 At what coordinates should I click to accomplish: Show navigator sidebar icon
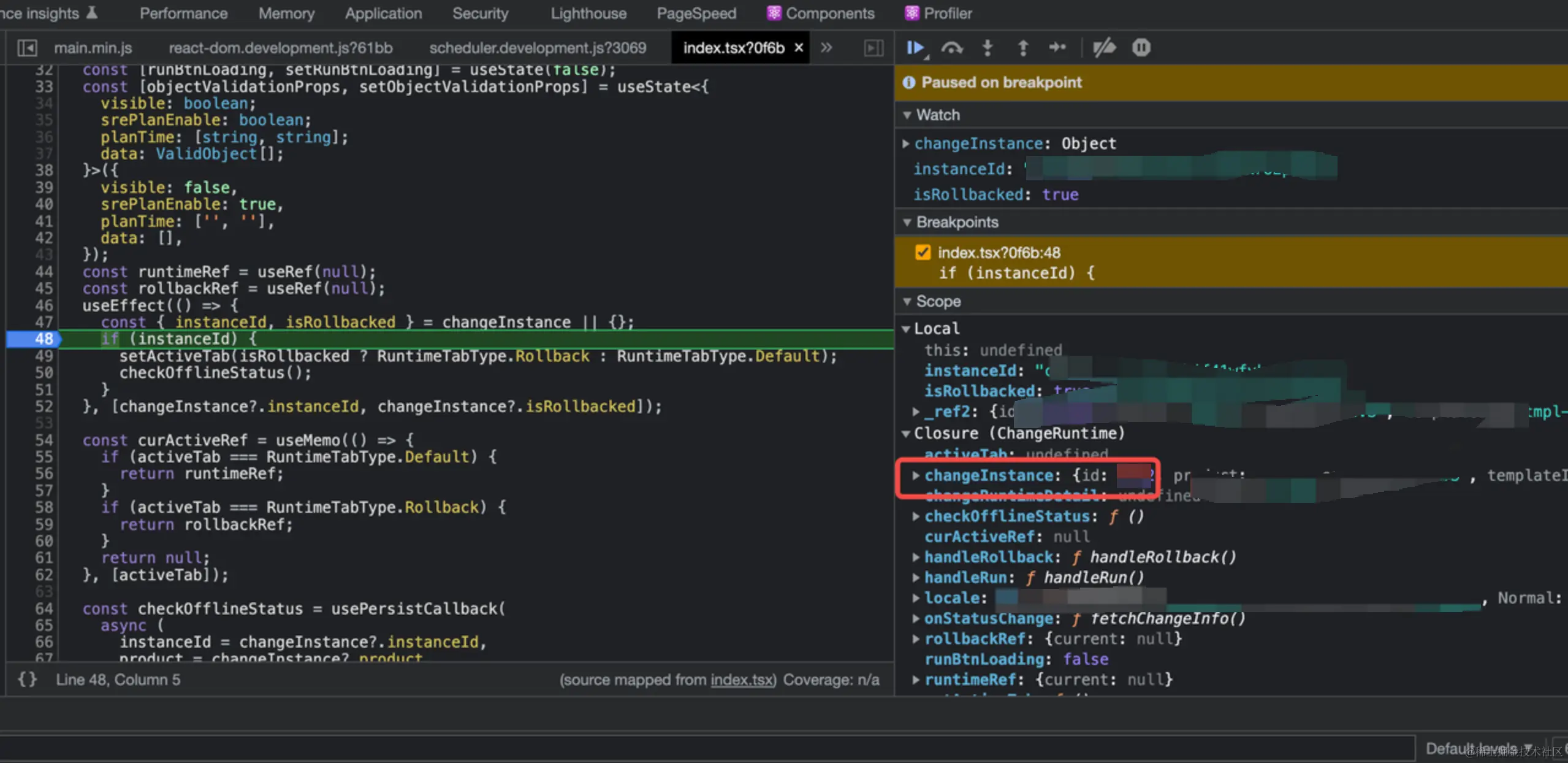tap(27, 48)
